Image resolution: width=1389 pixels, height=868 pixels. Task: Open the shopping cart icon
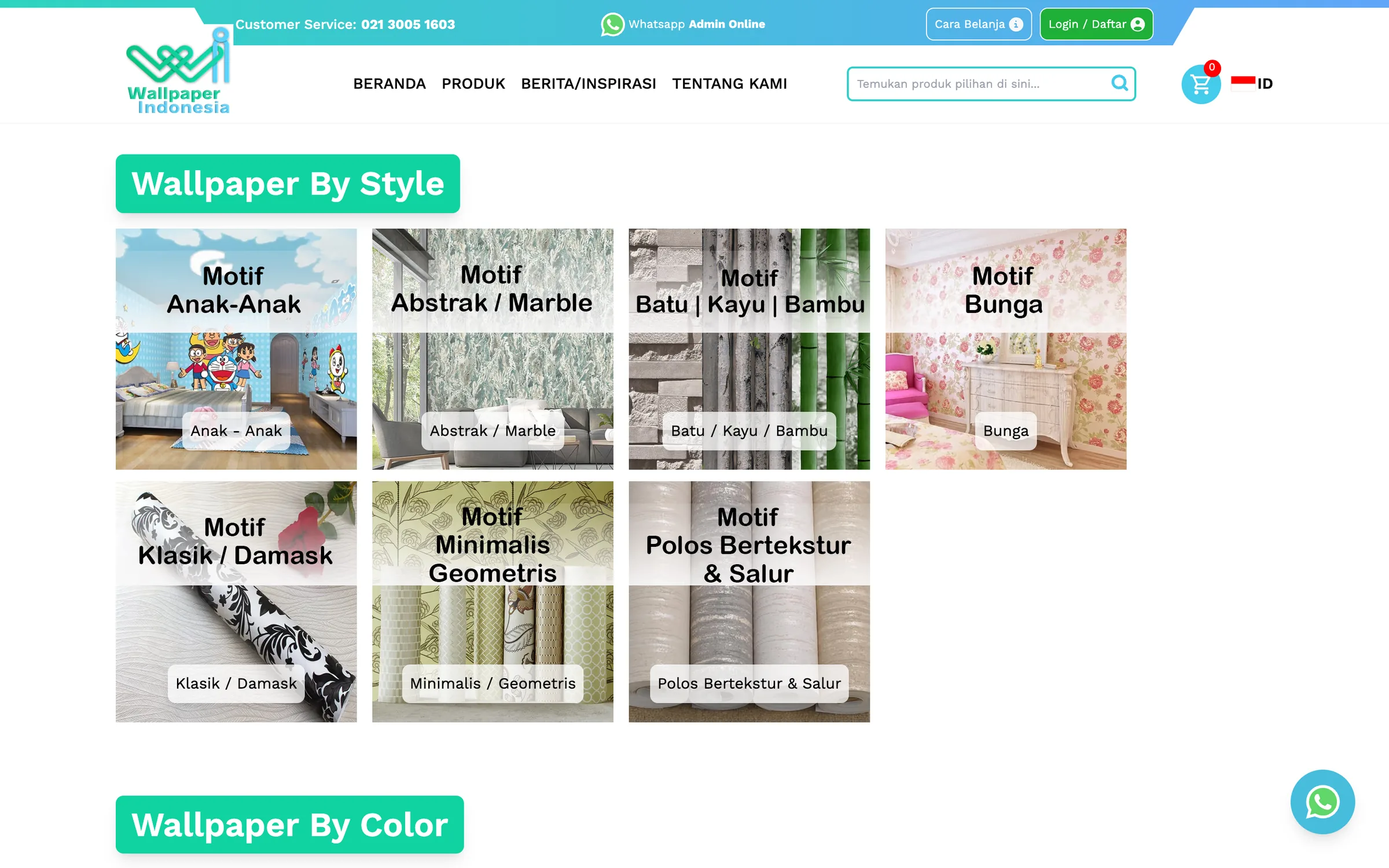[1201, 85]
